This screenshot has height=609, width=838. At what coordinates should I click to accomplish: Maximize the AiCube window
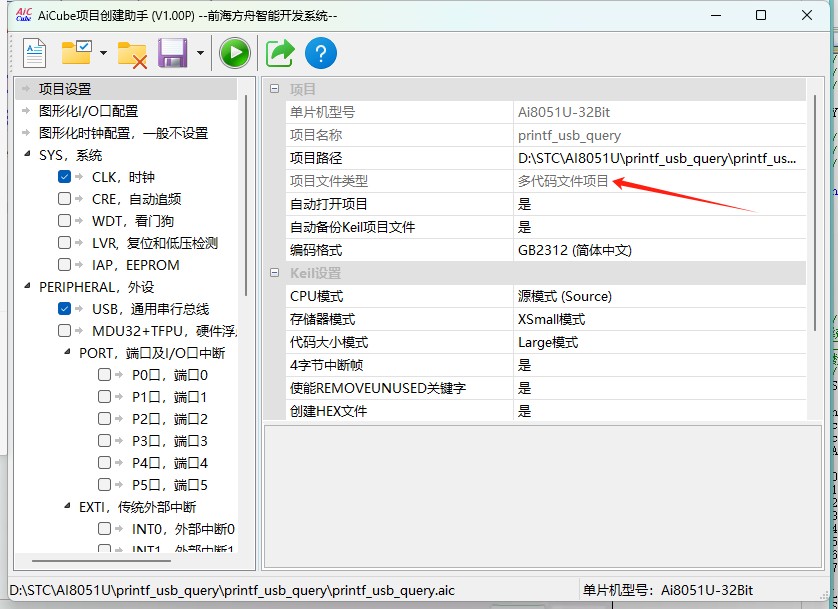tap(761, 15)
